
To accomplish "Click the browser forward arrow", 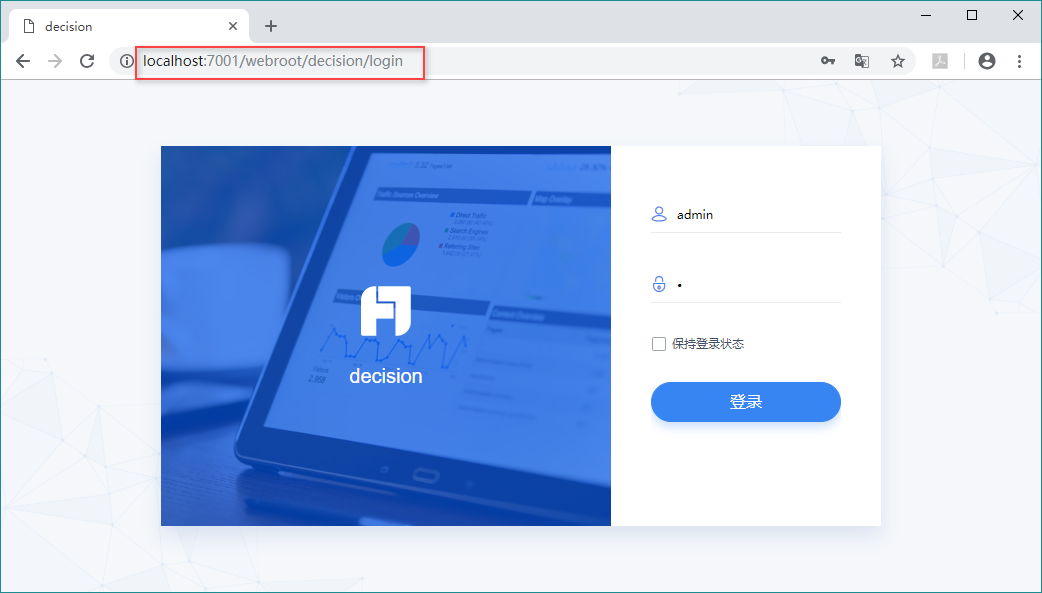I will coord(55,61).
